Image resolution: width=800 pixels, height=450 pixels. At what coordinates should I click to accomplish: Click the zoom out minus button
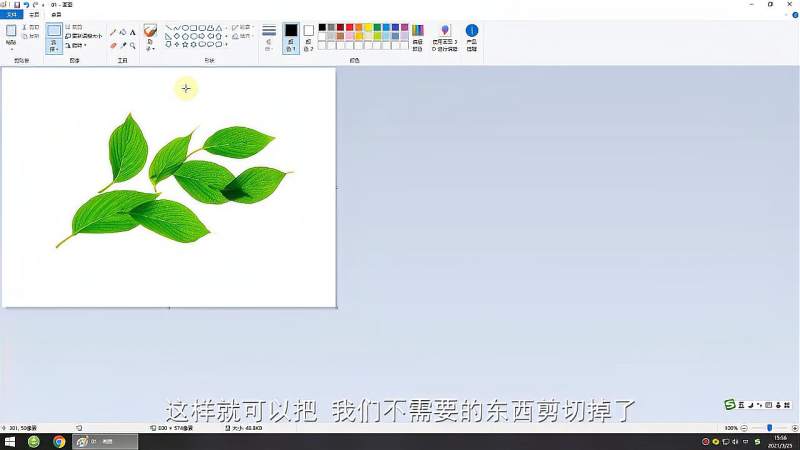click(x=744, y=428)
